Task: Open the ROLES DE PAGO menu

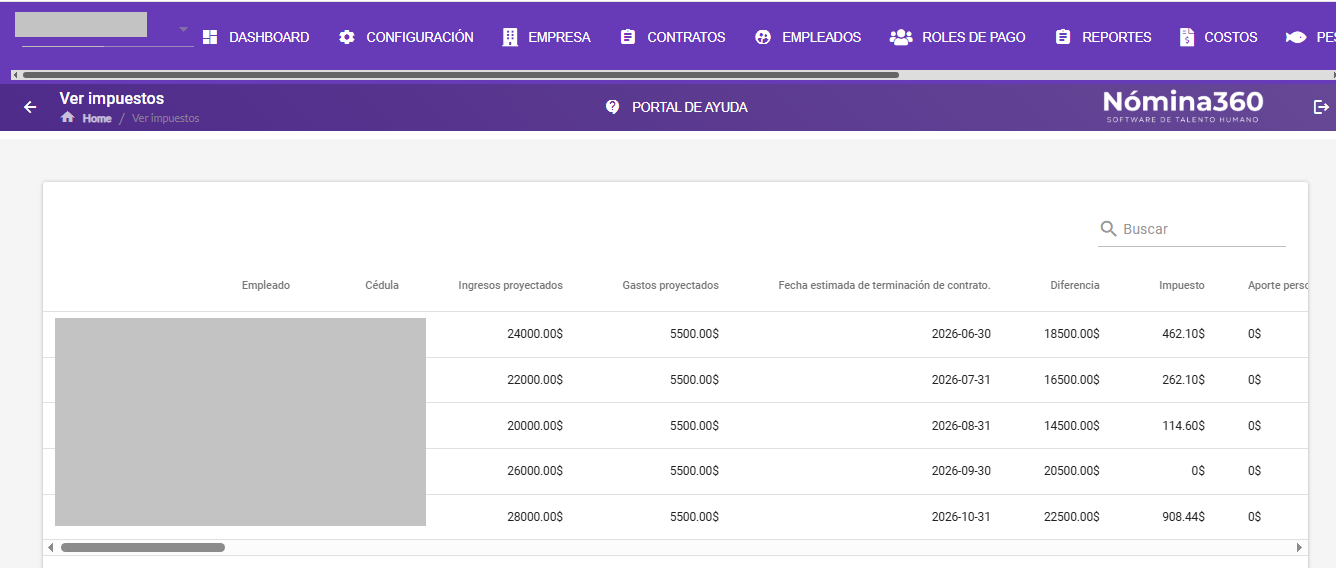Action: point(974,37)
